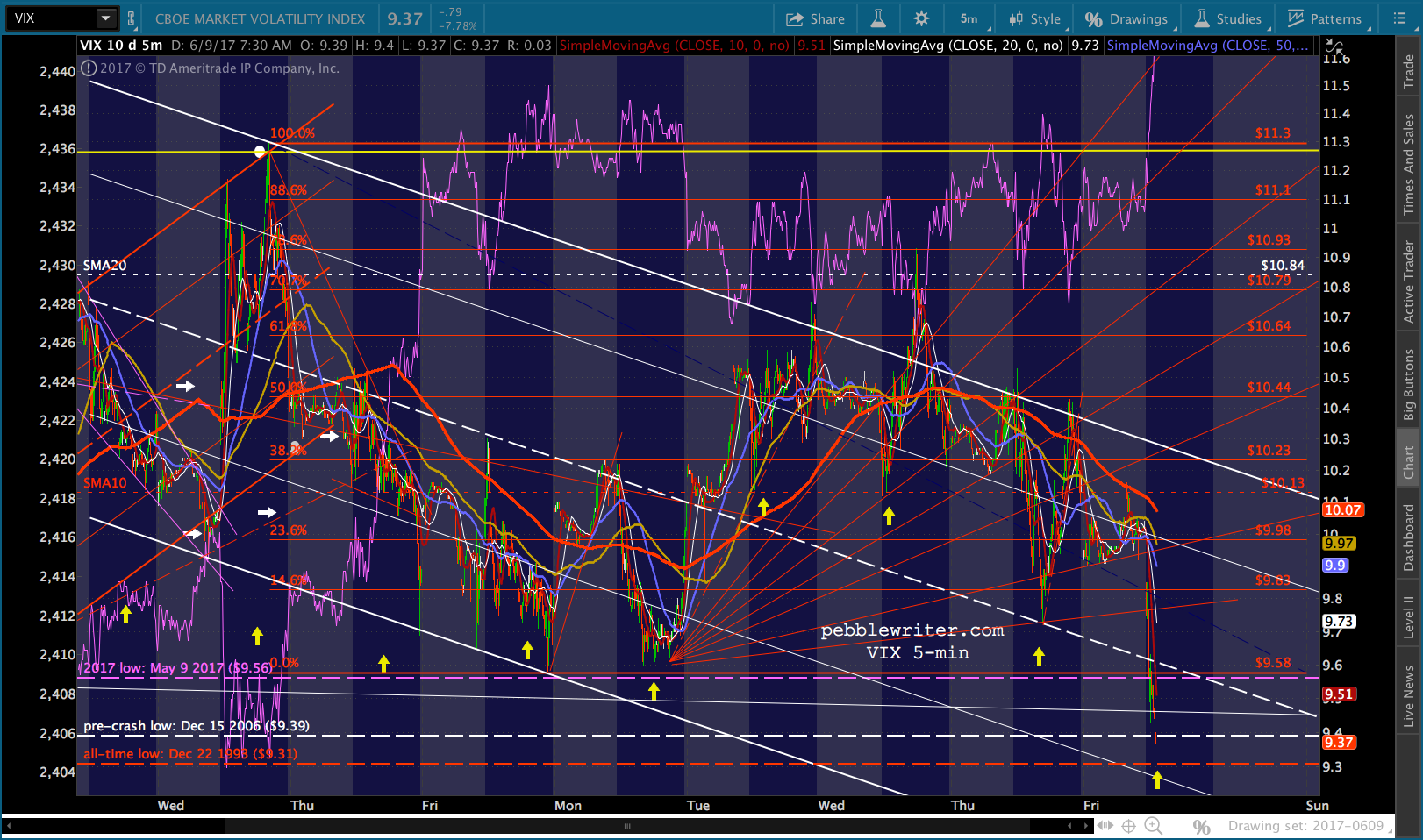Click the info icon beside copyright notice
Screen dimensions: 1423x840
tap(89, 68)
